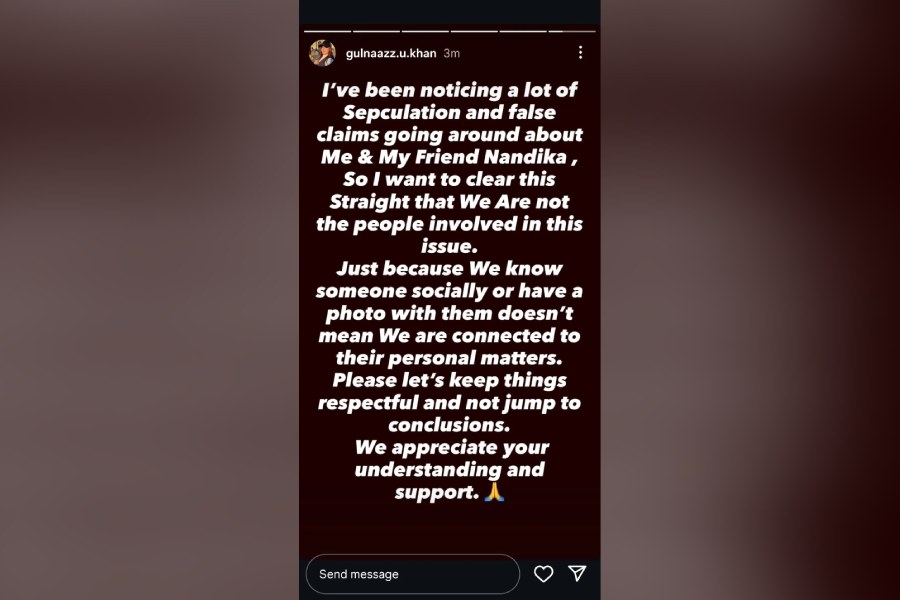Share the story via paper plane icon
The height and width of the screenshot is (600, 900).
coord(577,573)
